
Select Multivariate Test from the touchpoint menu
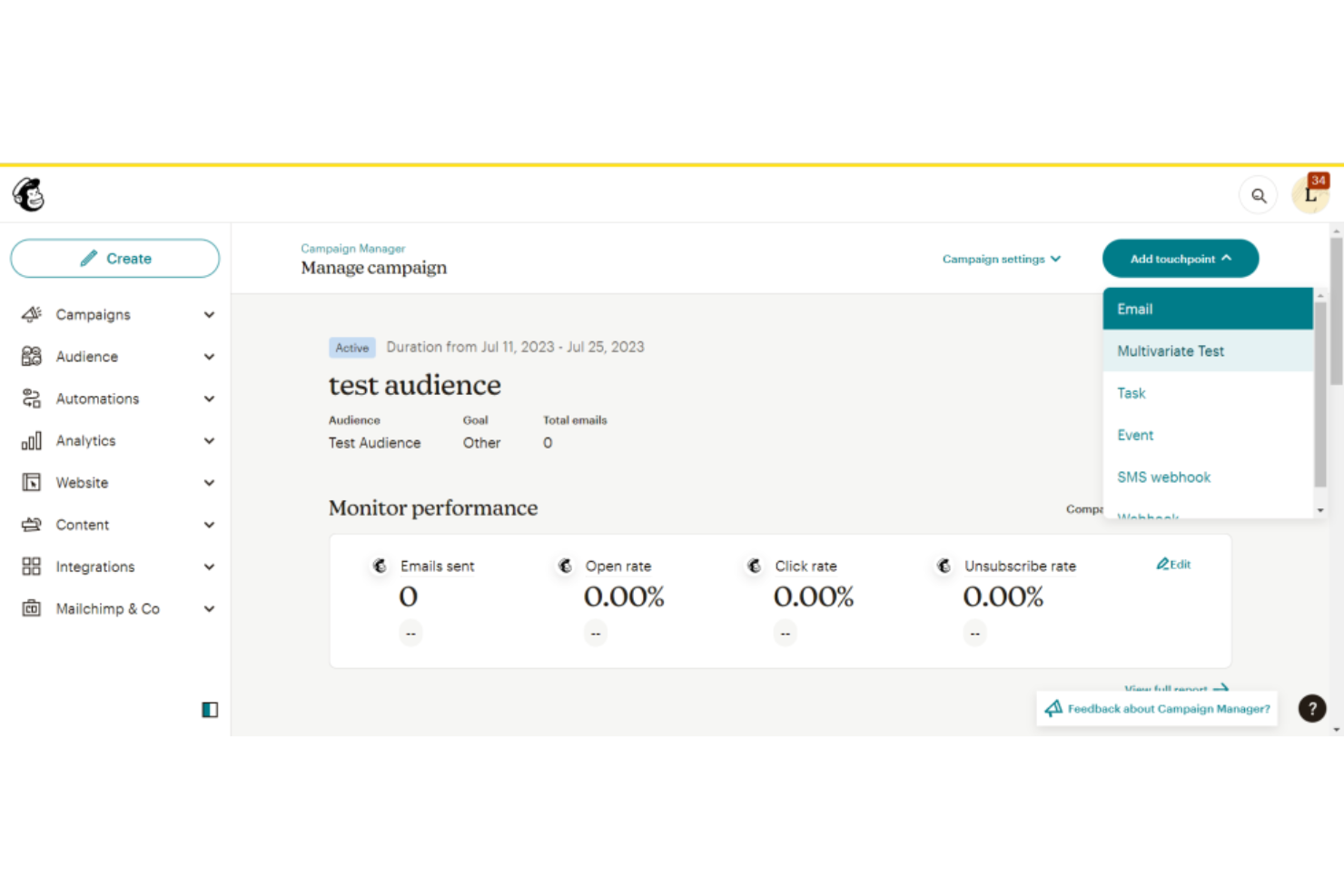point(1171,350)
